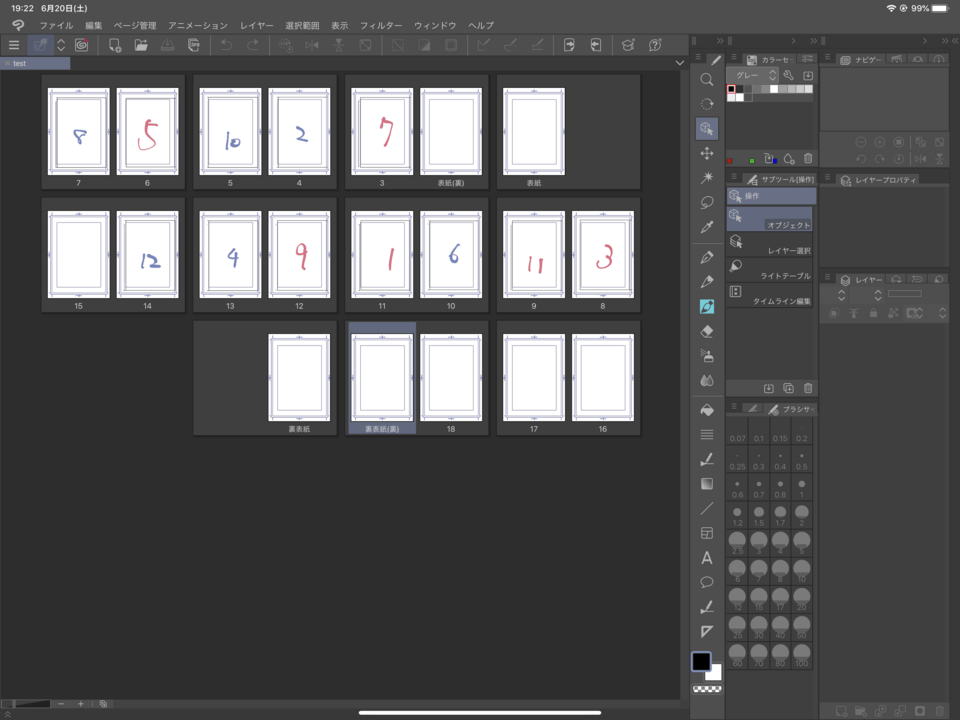The height and width of the screenshot is (720, 960).
Task: Open the sub tool panel menu
Action: 733,177
